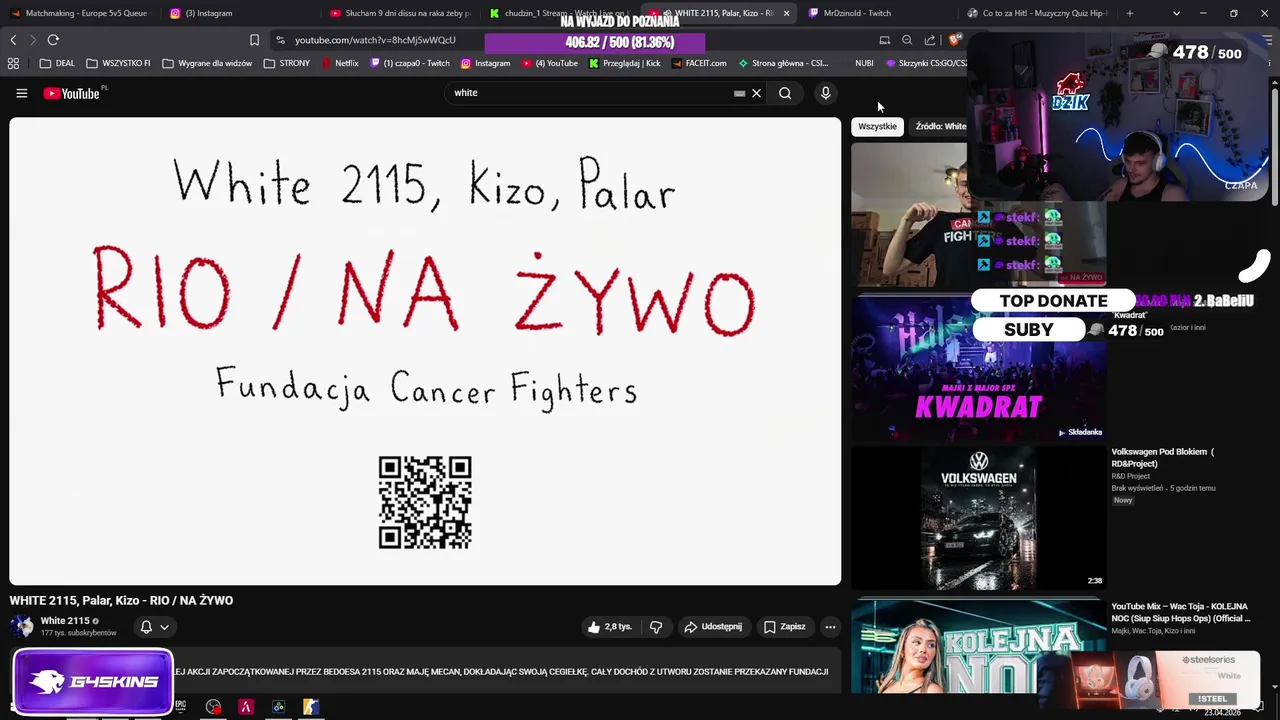The height and width of the screenshot is (720, 1280).
Task: Open the DEAL bookmarks folder
Action: click(x=57, y=63)
